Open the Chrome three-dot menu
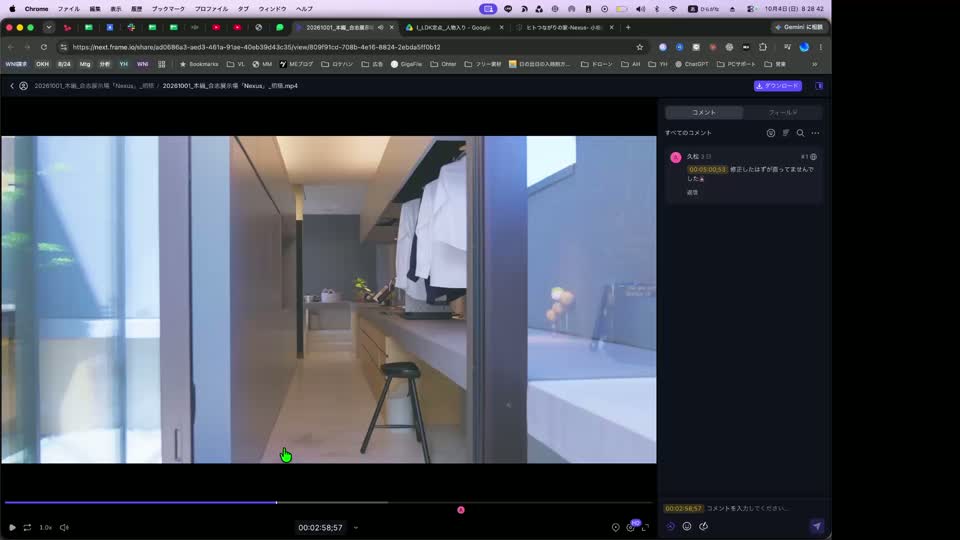This screenshot has height=540, width=960. (x=821, y=47)
